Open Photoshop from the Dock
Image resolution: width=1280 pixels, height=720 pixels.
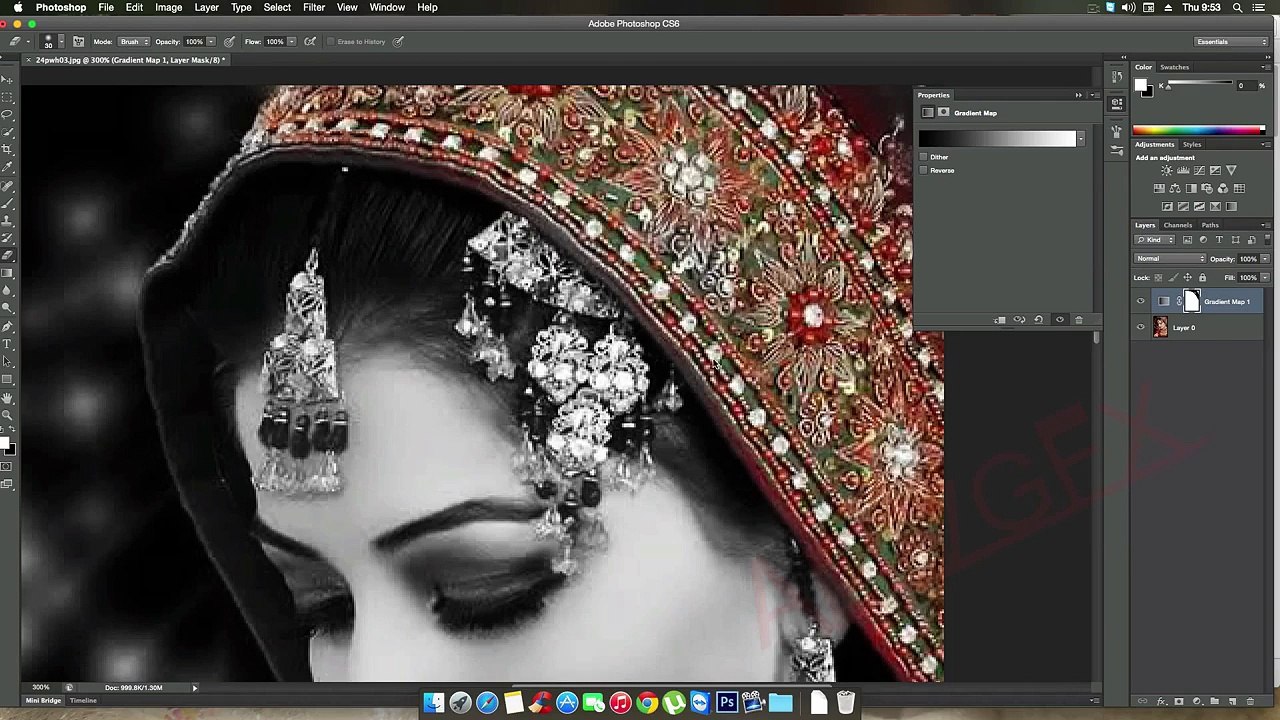point(726,703)
